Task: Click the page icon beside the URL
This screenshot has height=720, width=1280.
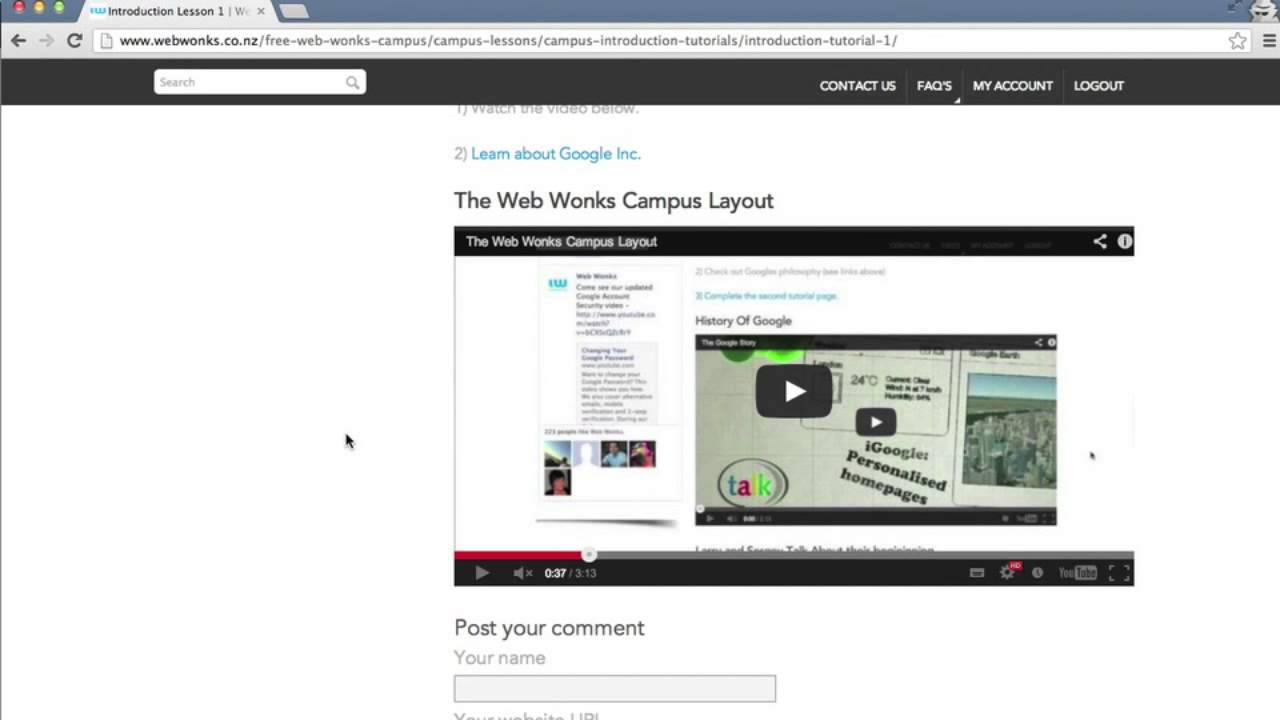Action: coord(106,41)
